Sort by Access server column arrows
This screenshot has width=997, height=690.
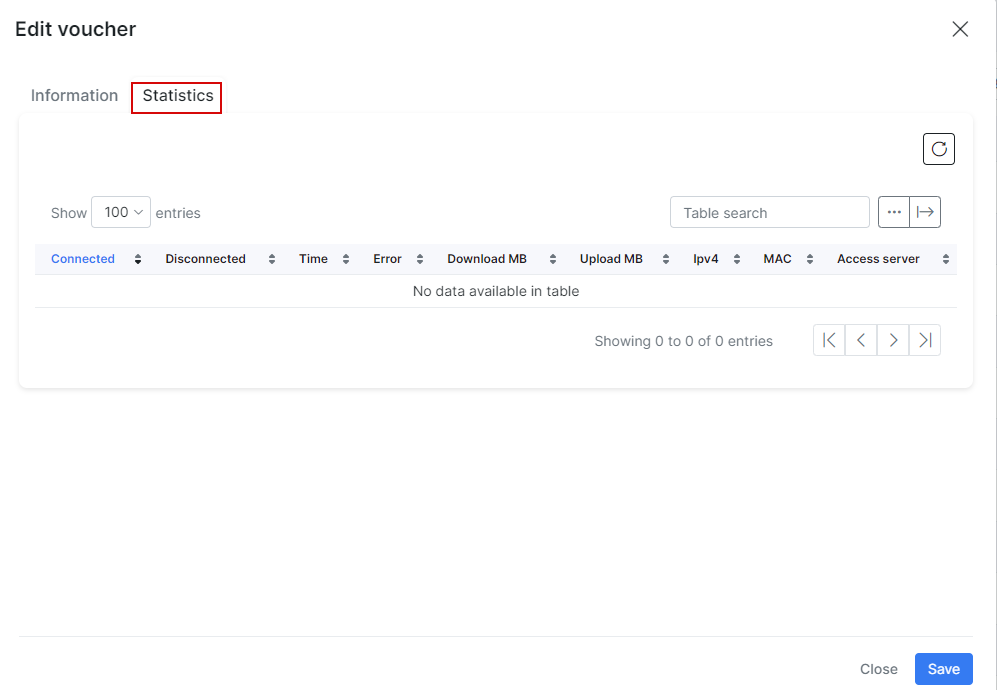946,259
